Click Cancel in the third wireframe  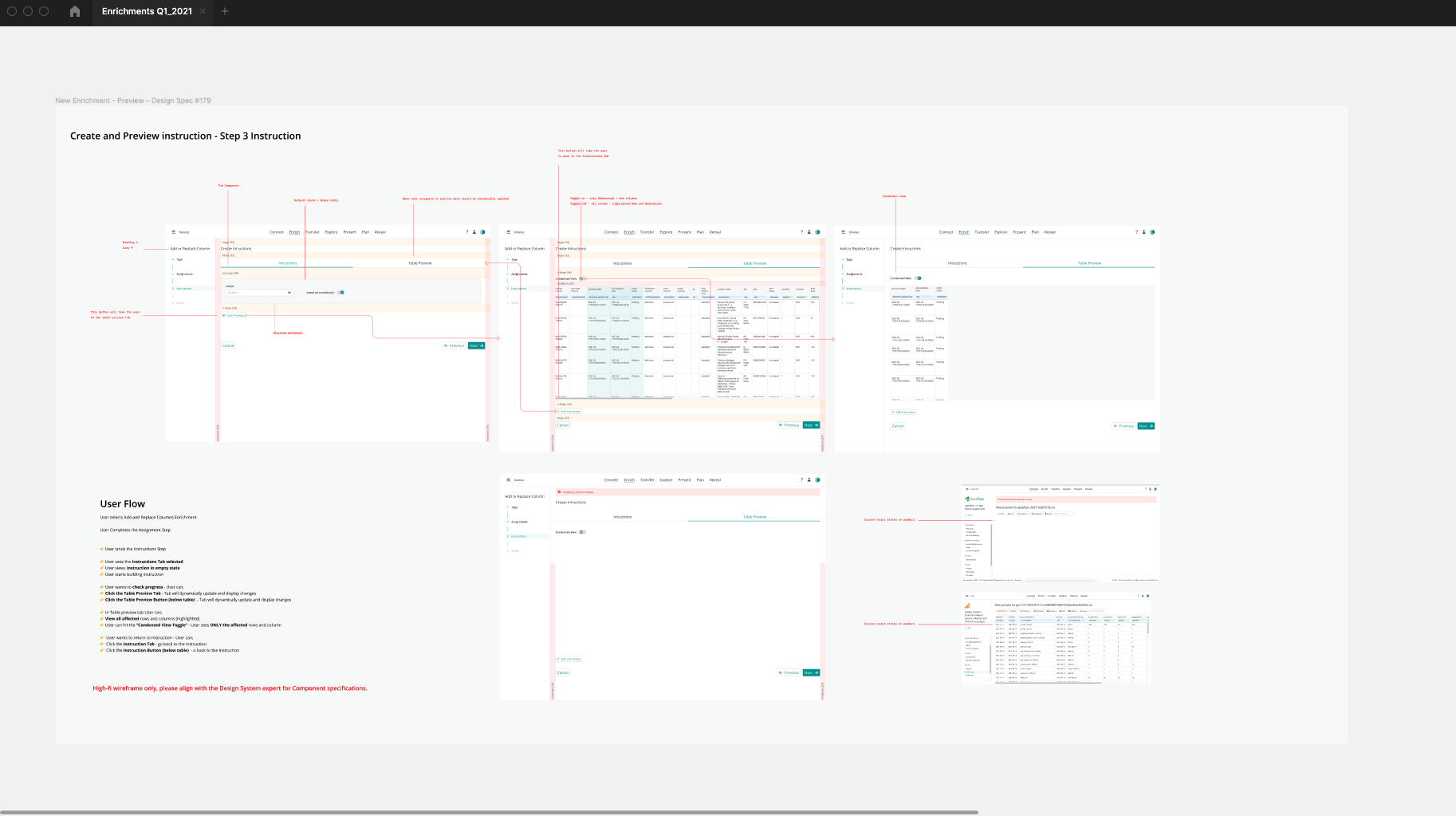898,426
